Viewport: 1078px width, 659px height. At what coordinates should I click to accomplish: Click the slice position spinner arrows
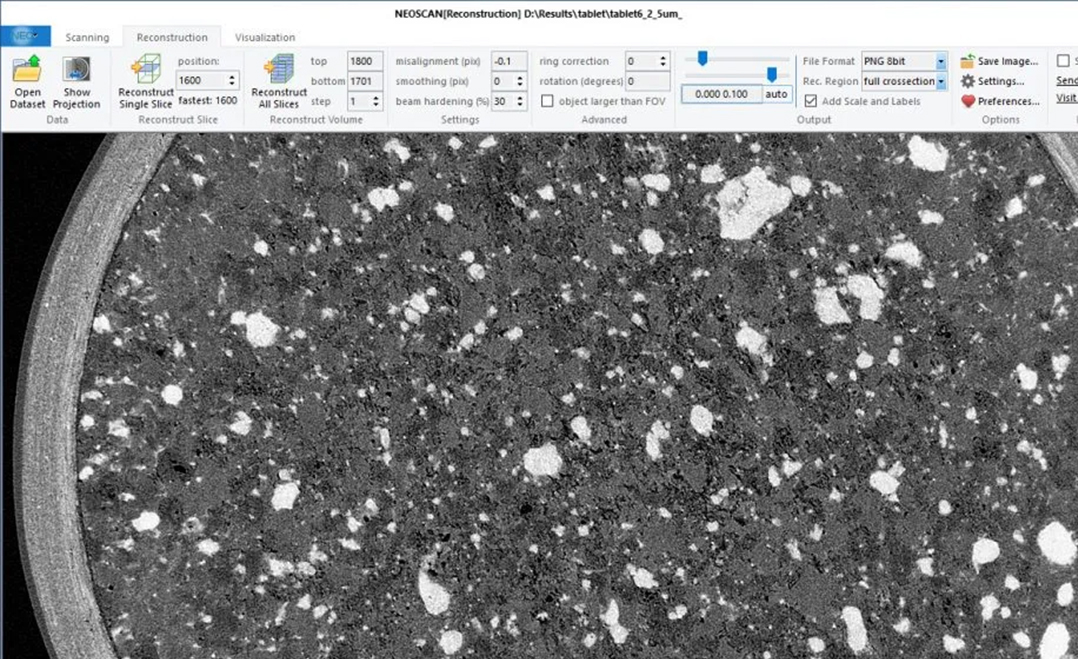tap(232, 80)
